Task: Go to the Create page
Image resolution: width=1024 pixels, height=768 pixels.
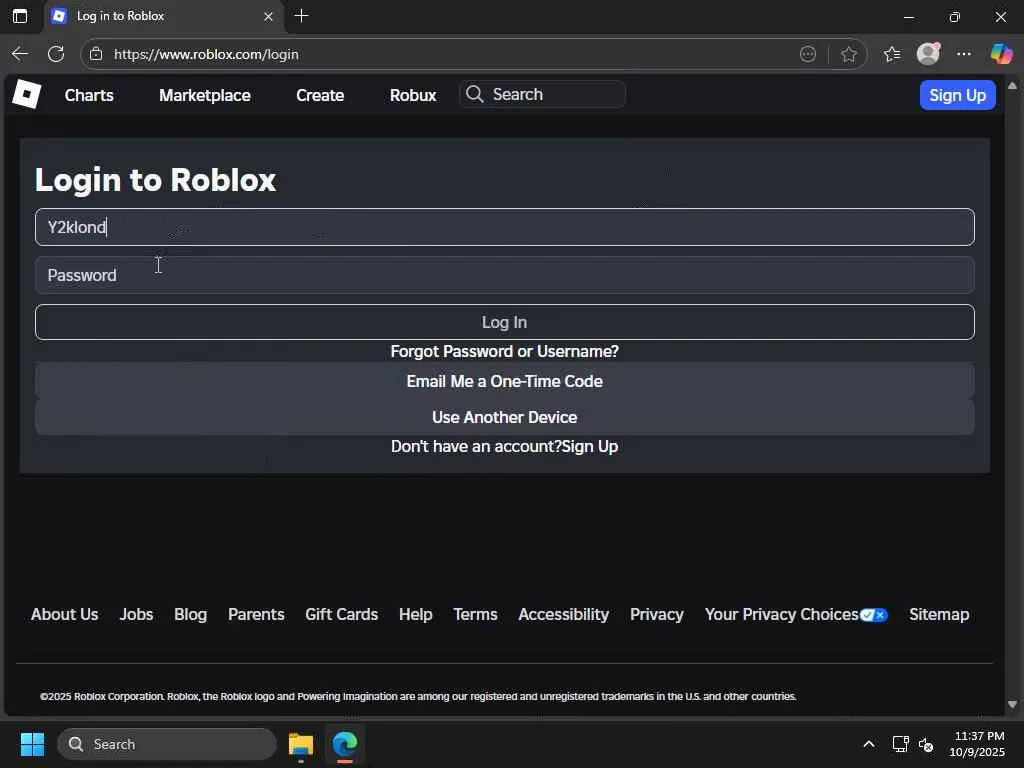Action: (x=320, y=95)
